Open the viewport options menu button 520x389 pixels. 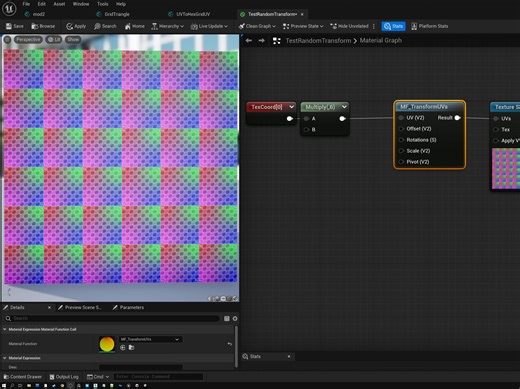7,40
